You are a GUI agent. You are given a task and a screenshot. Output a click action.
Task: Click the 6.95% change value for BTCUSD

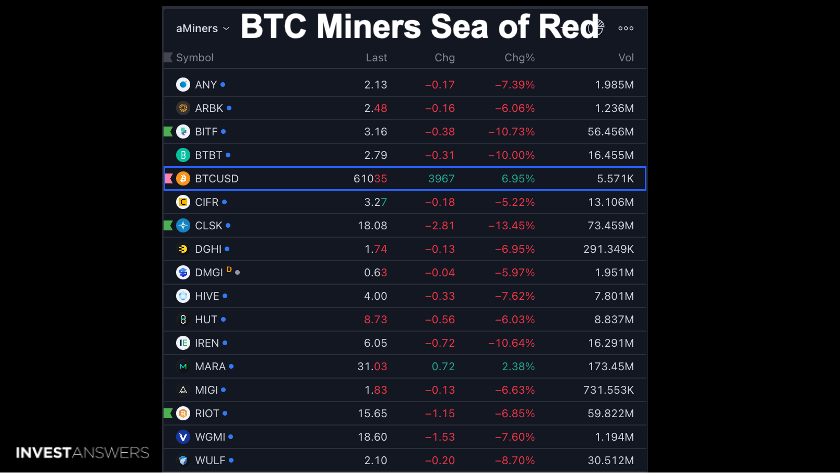tap(518, 178)
